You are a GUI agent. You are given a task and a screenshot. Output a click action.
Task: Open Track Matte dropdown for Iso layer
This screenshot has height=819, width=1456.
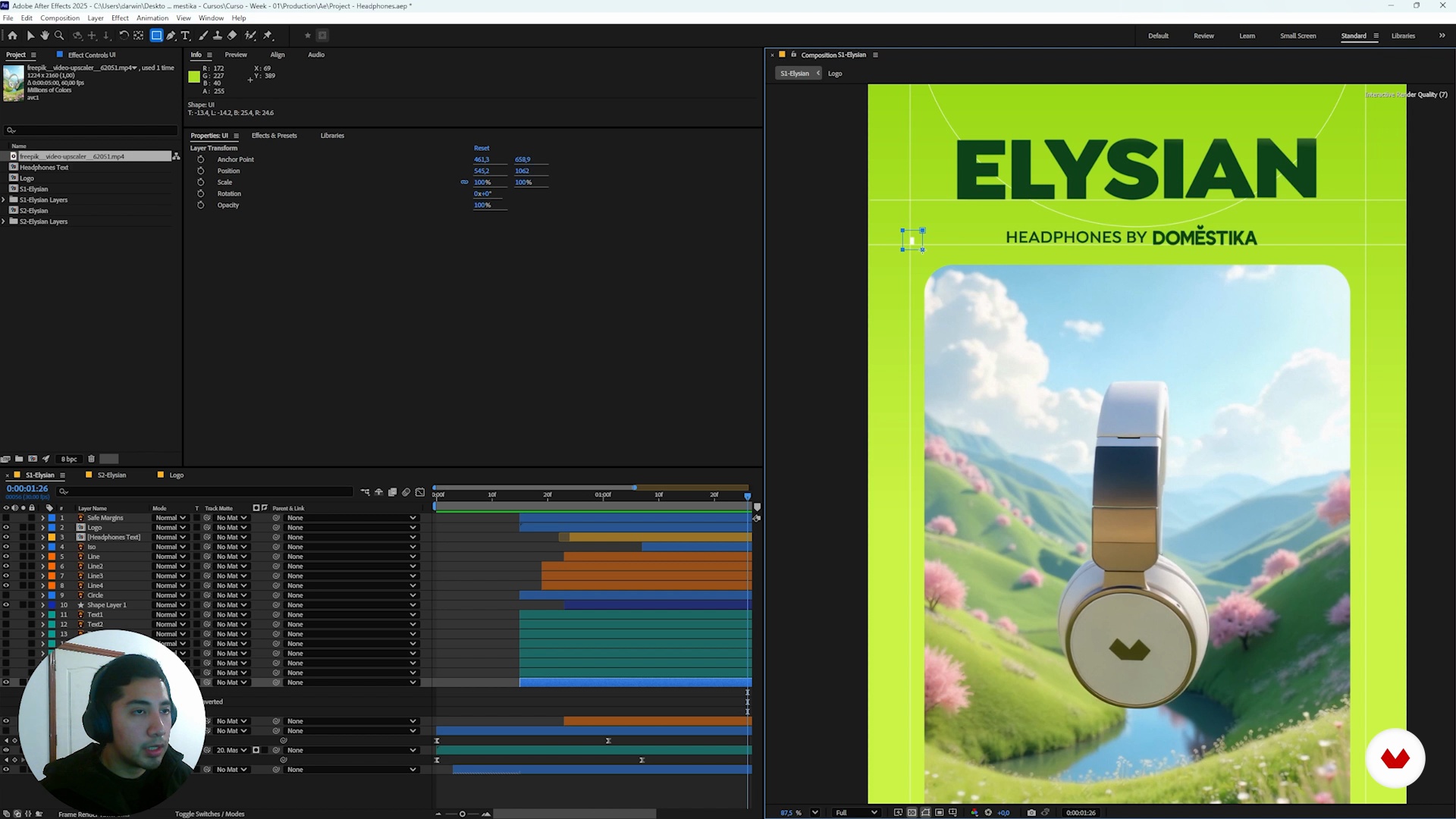click(231, 547)
